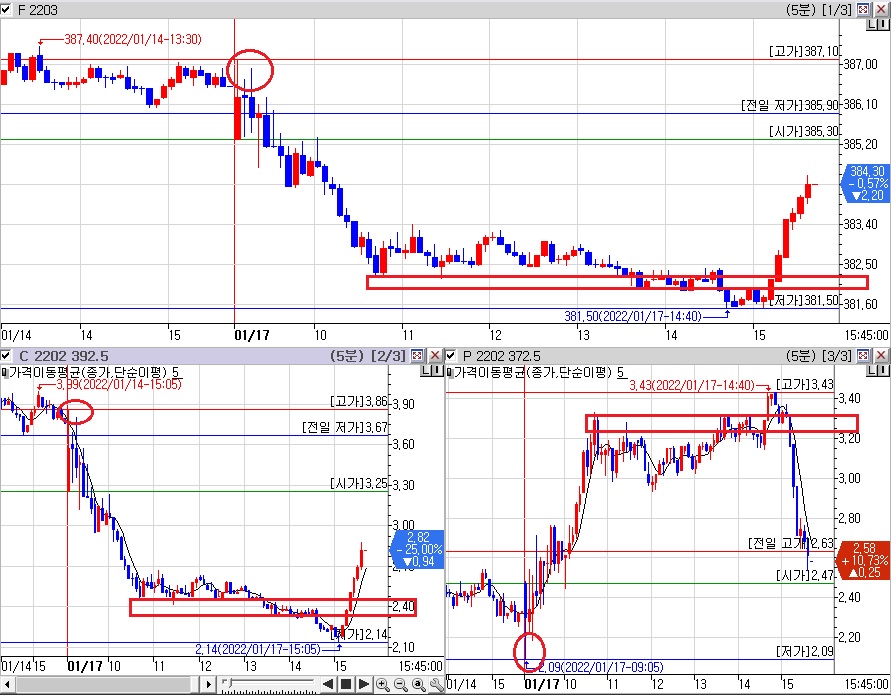Uncheck the P 2202 372.5 chart checkbox

pyautogui.click(x=451, y=356)
